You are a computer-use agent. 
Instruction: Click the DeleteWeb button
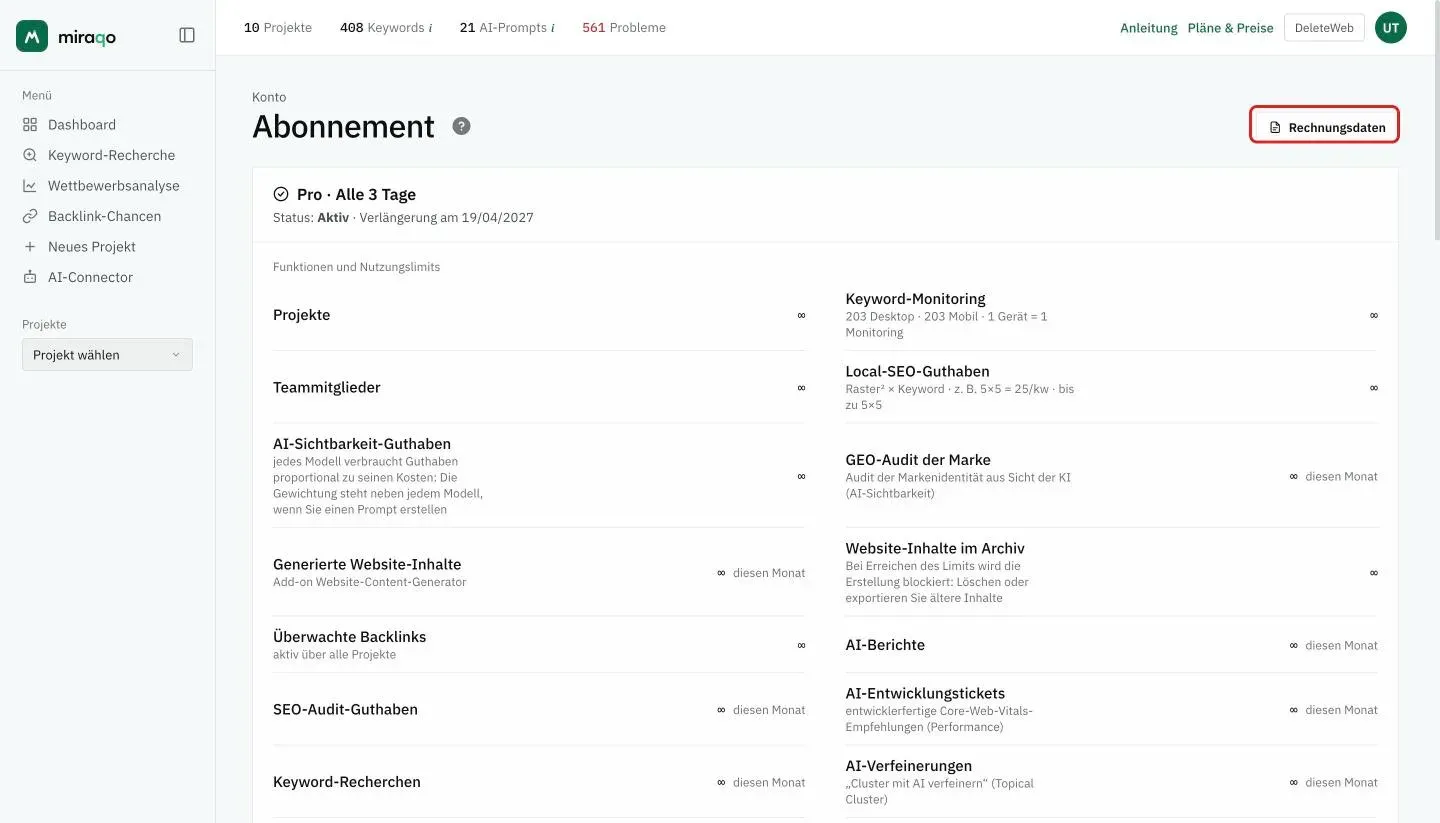[x=1324, y=28]
